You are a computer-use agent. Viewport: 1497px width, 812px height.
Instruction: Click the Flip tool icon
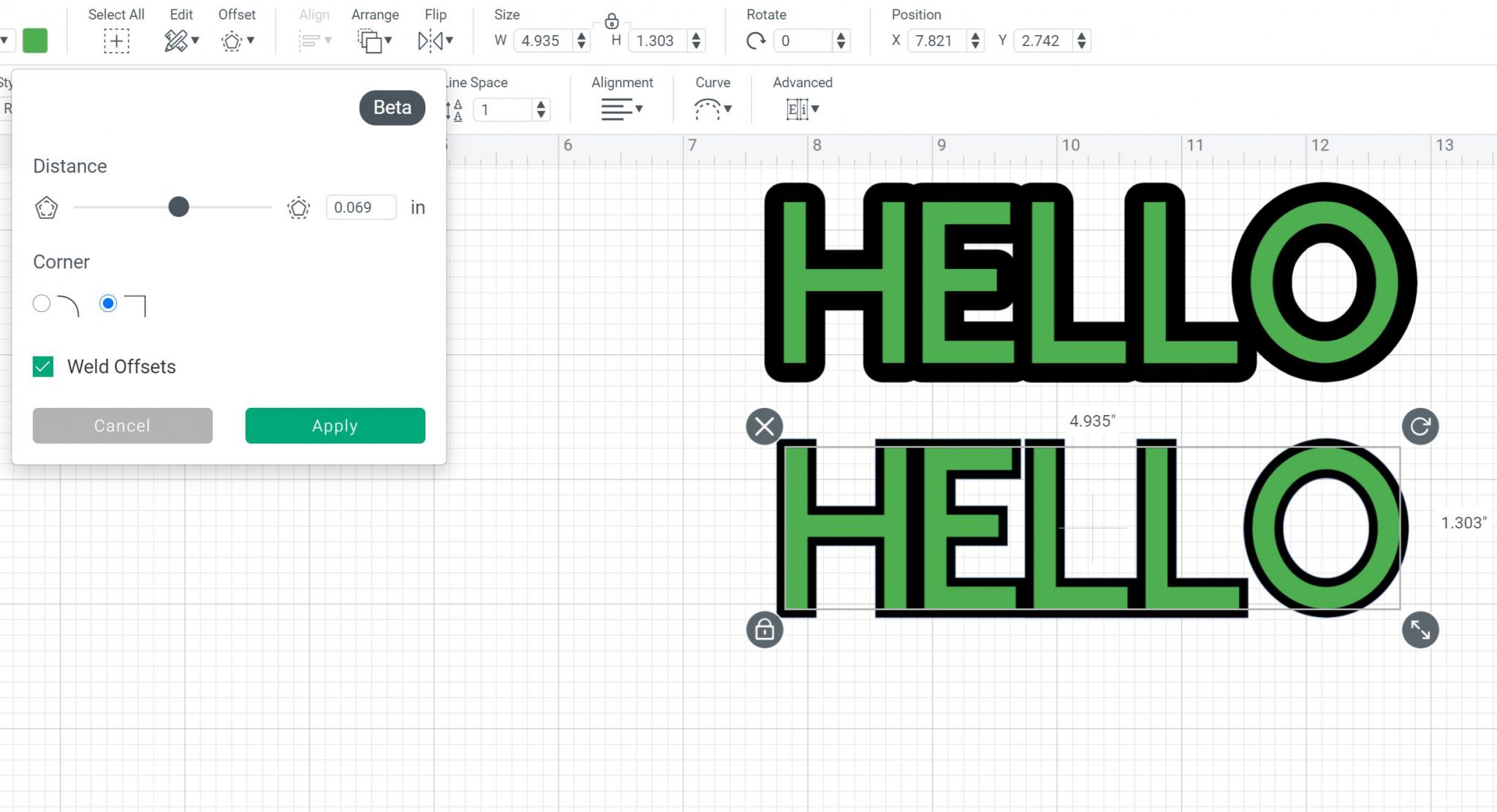[x=435, y=41]
